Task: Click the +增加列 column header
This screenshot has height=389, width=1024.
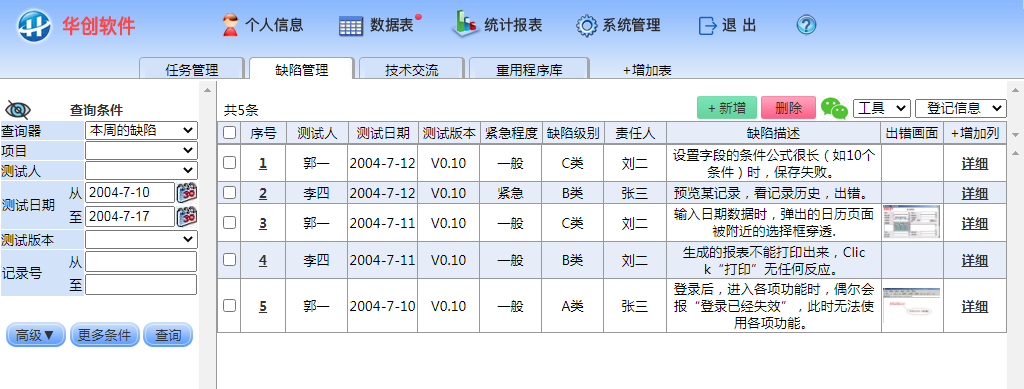Action: pos(975,133)
